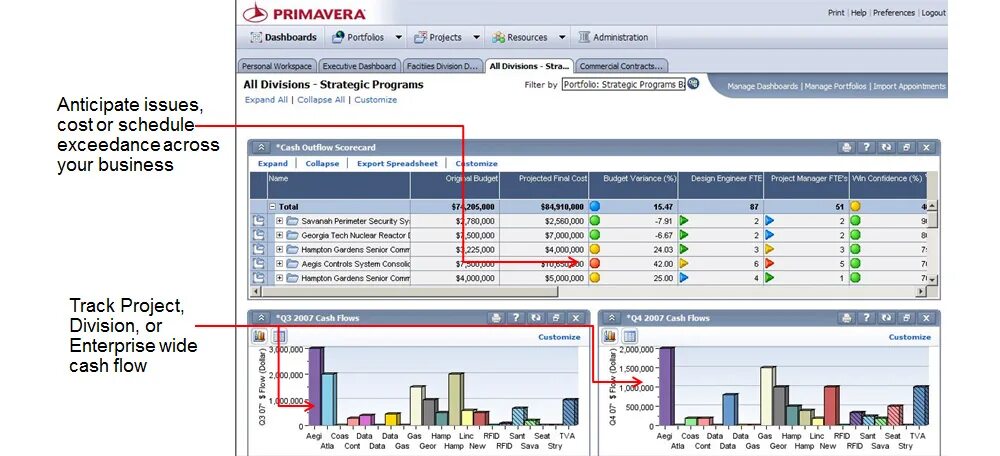Image resolution: width=1000 pixels, height=456 pixels.
Task: Open the Administration section
Action: (x=613, y=38)
